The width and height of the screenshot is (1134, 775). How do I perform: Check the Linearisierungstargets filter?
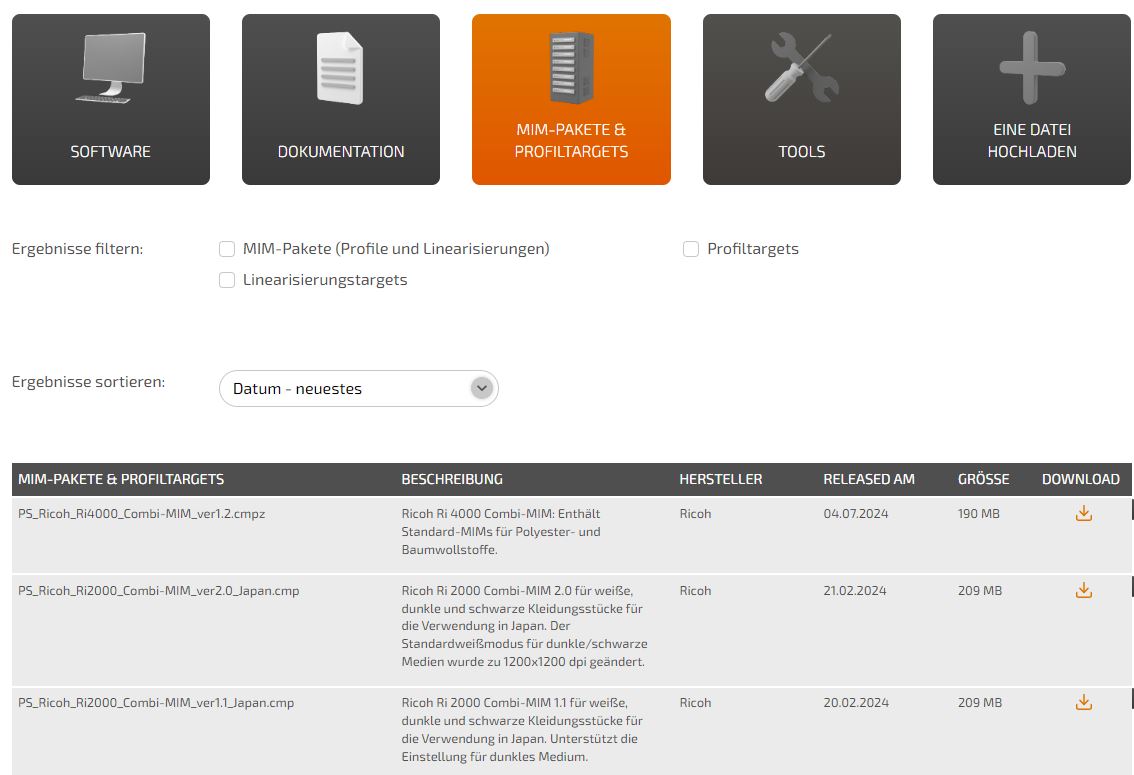pyautogui.click(x=227, y=280)
